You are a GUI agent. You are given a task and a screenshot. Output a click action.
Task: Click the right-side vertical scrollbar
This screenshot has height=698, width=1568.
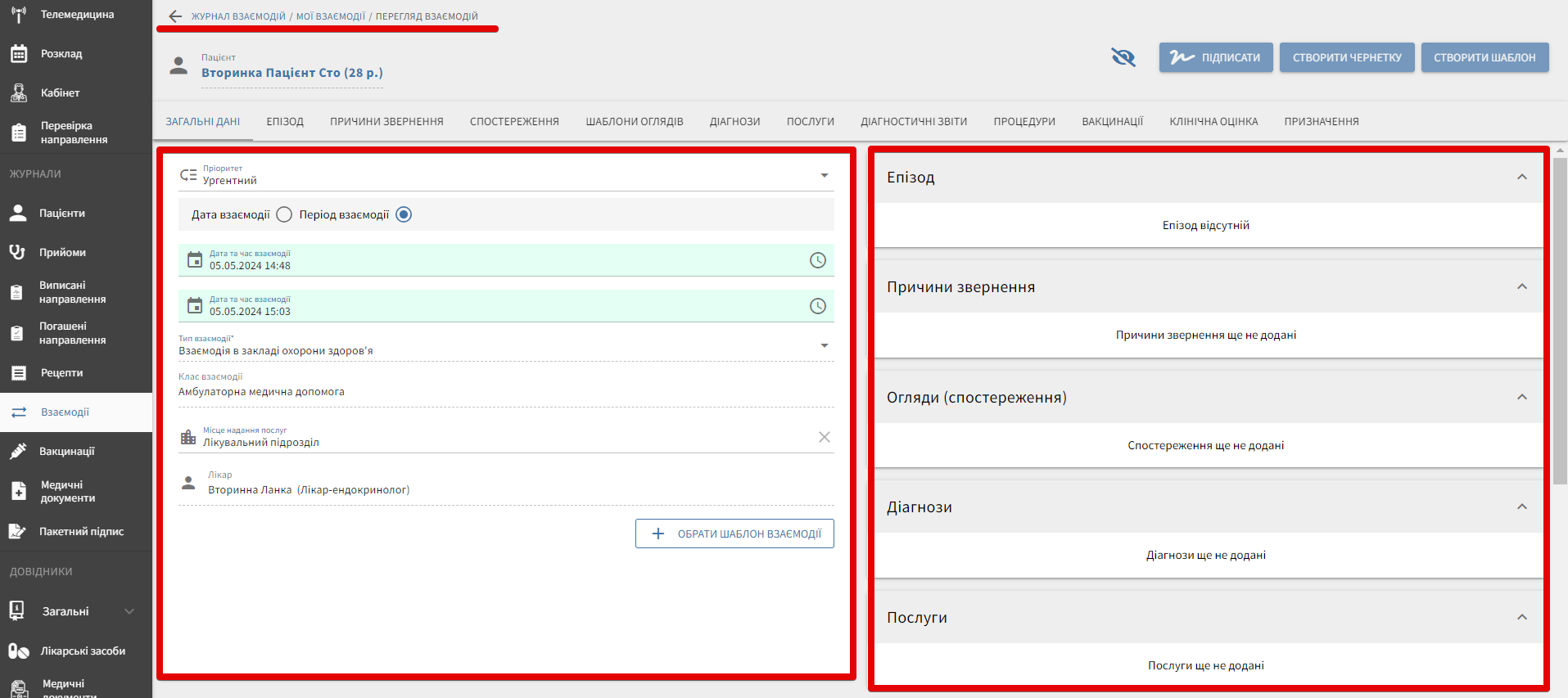[x=1560, y=327]
